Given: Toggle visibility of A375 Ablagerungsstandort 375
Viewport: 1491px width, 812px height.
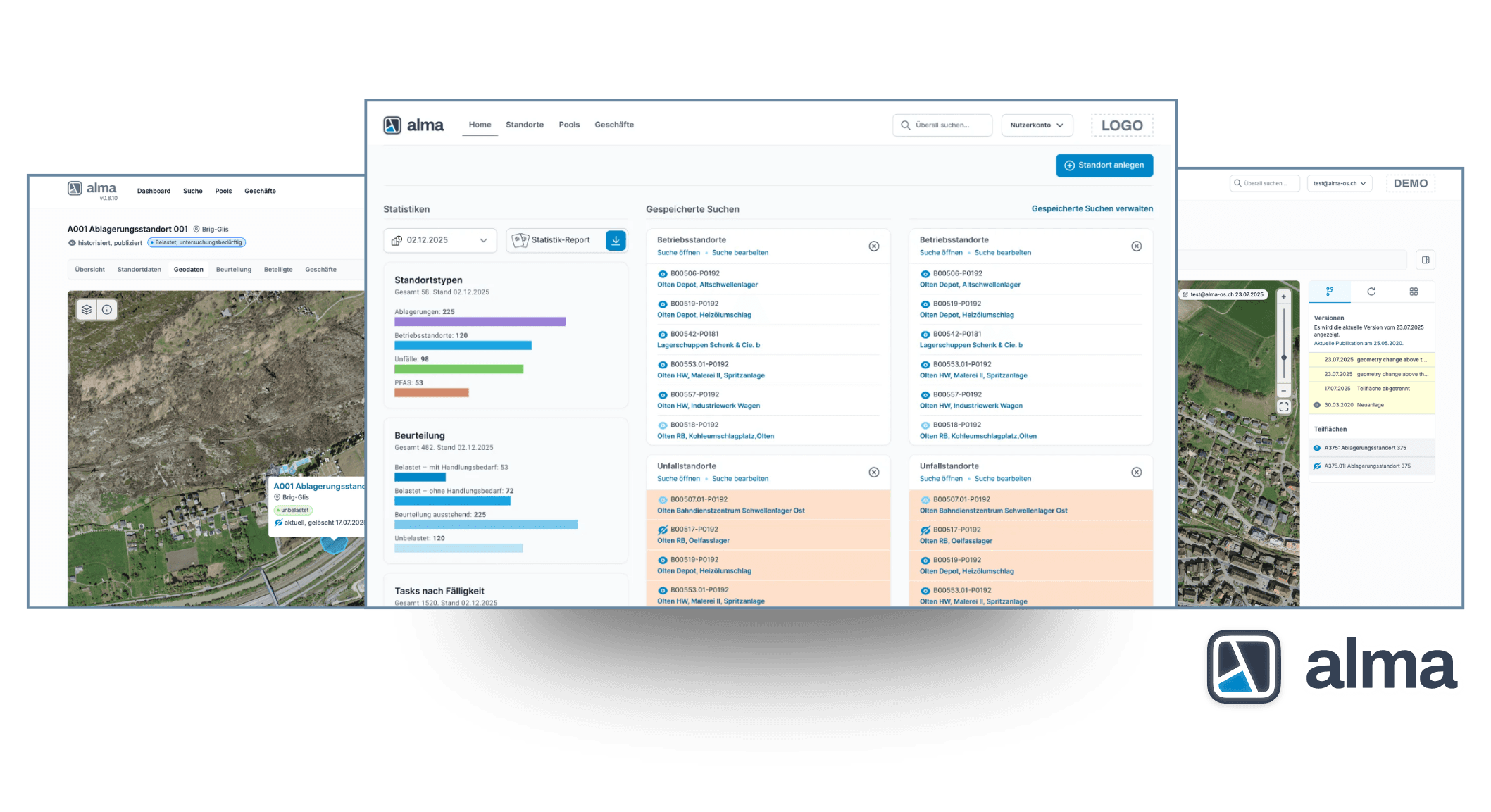Looking at the screenshot, I should tap(1317, 448).
